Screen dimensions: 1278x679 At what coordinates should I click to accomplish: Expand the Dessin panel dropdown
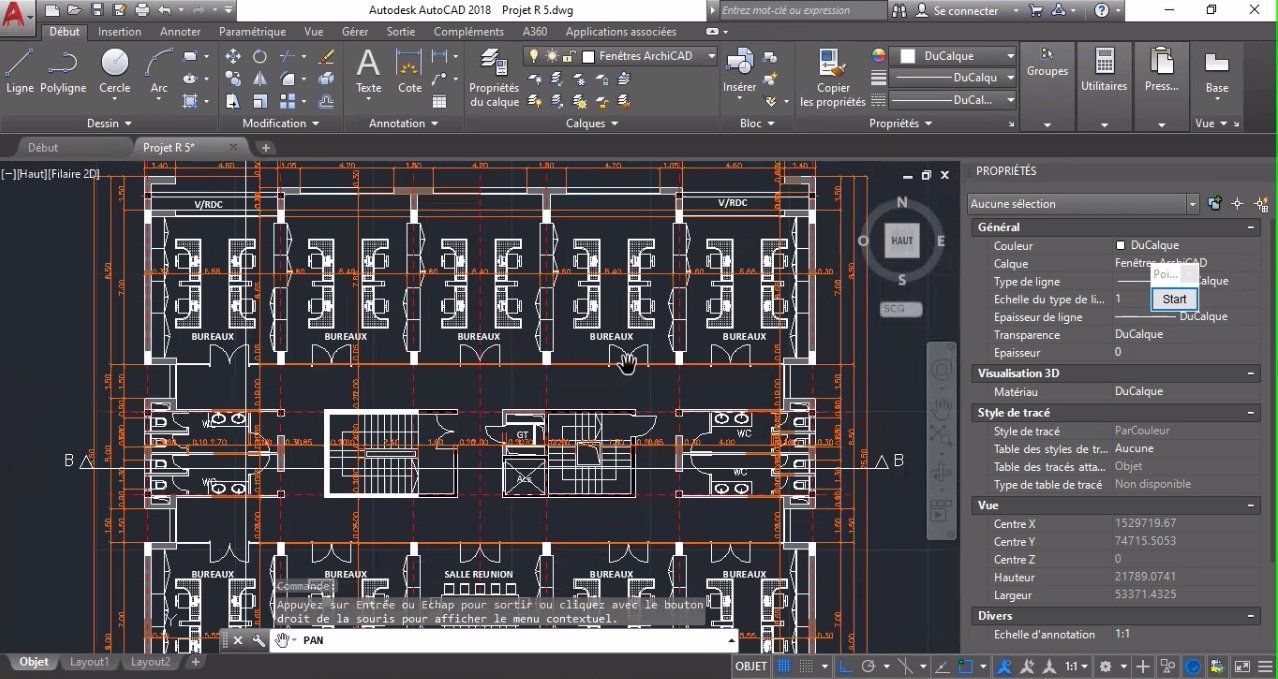pyautogui.click(x=110, y=123)
